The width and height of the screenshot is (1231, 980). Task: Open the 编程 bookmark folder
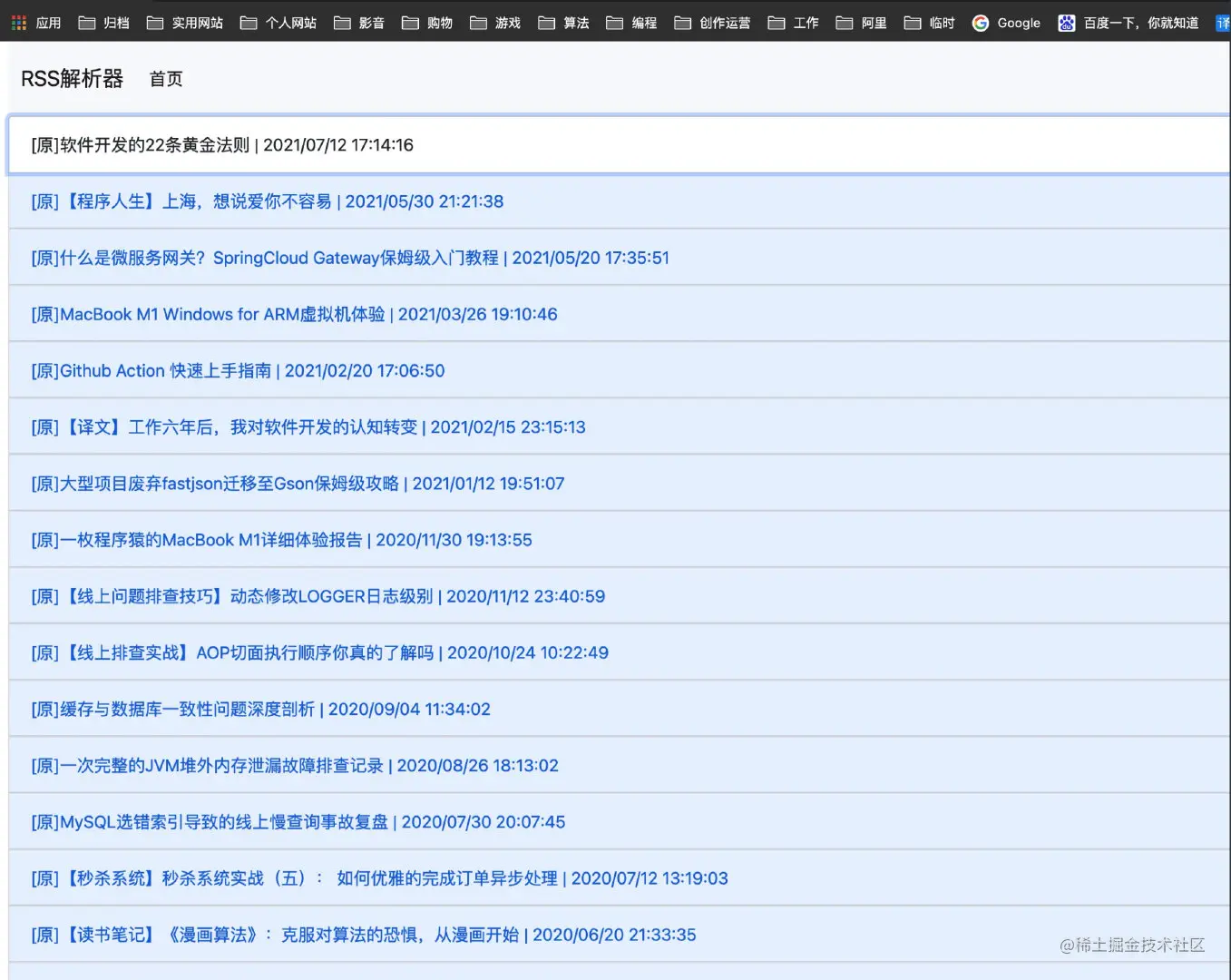[631, 23]
